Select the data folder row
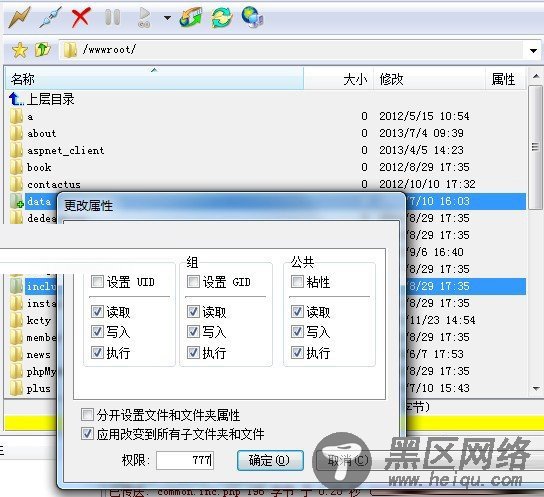Screen dimensions: 544x497 coord(39,202)
